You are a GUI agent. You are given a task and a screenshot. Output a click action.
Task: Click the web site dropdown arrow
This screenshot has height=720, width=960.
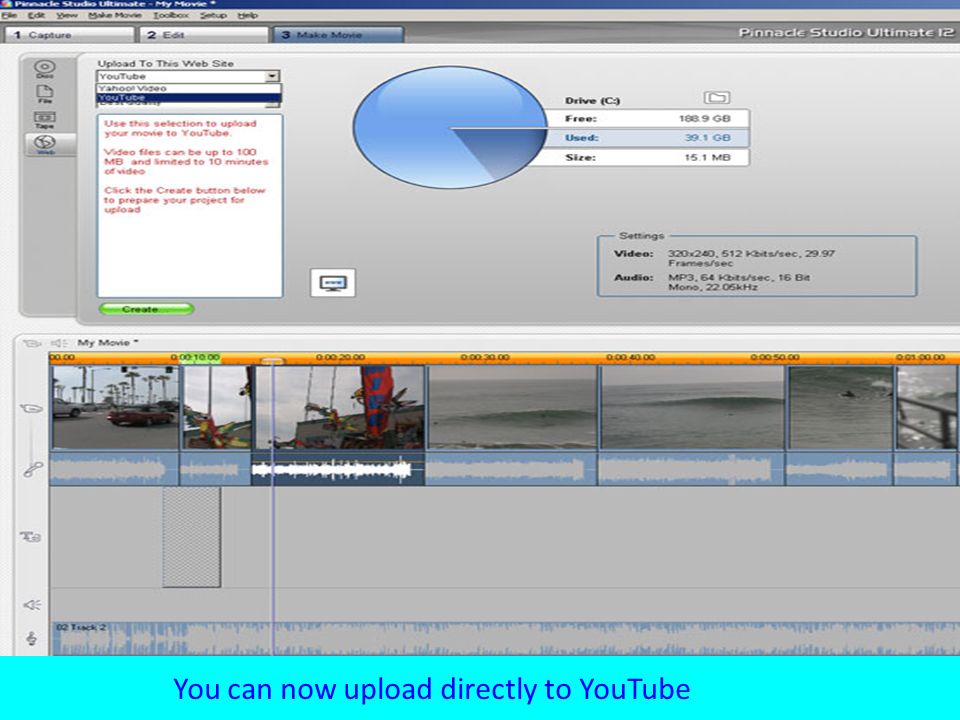272,77
